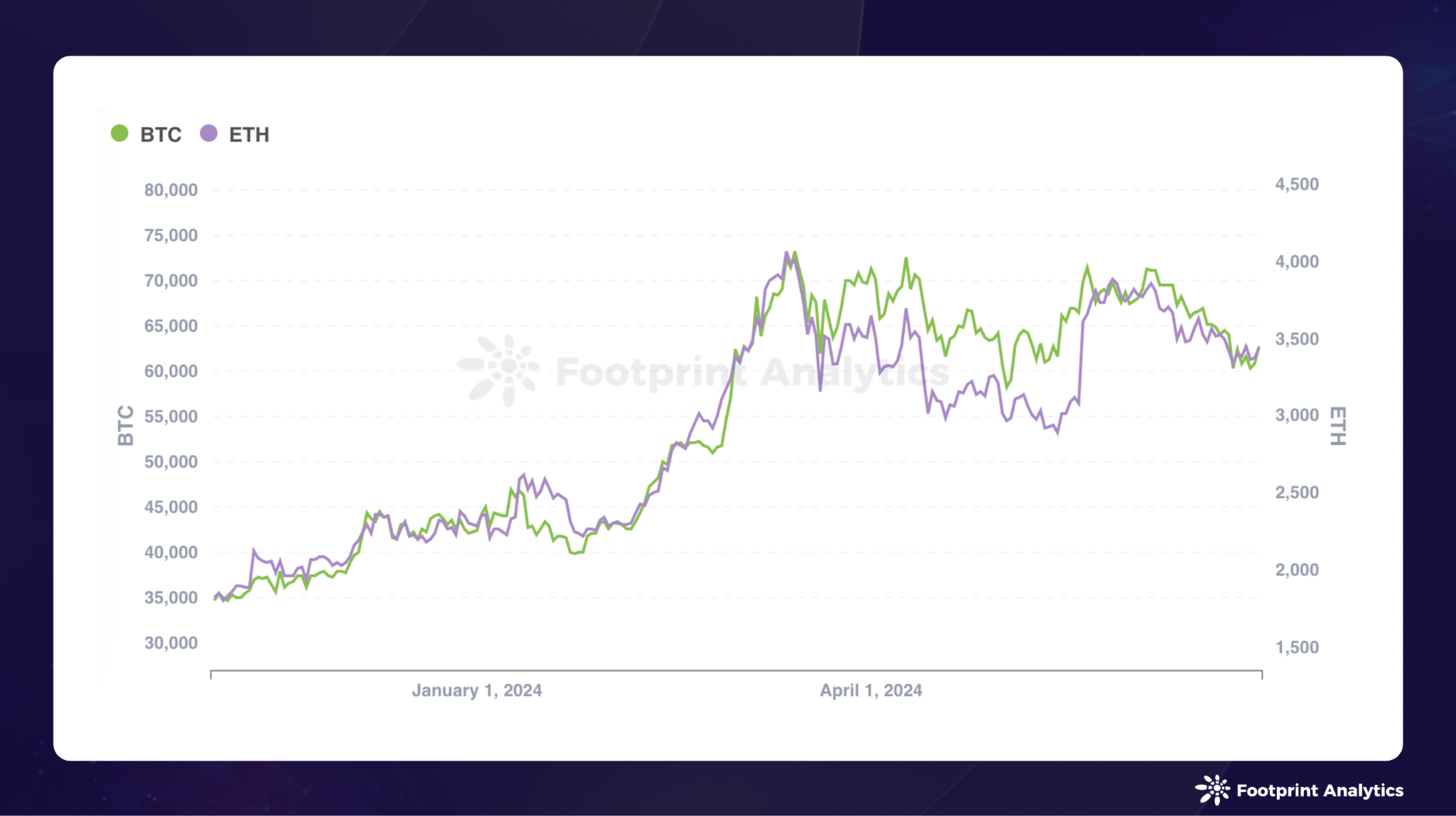
Task: Click the 2,500 tick on ETH axis
Action: tap(1297, 492)
